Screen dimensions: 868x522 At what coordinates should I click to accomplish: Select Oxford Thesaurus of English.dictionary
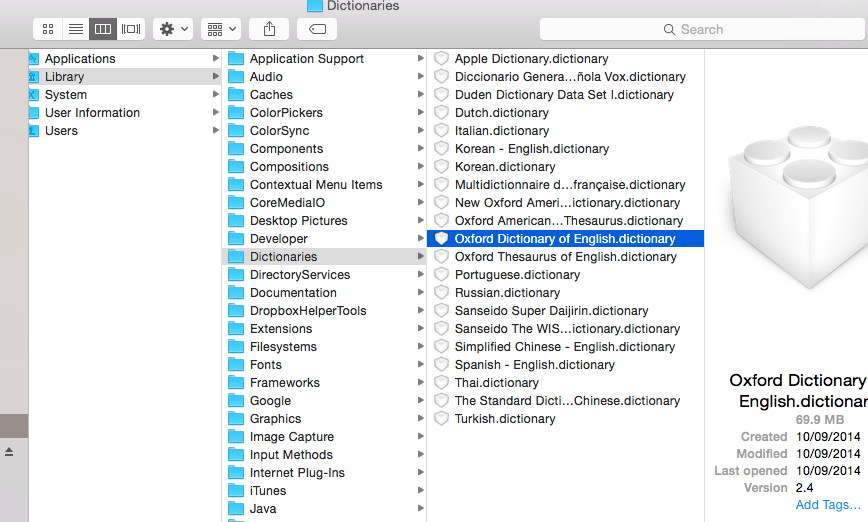(566, 256)
